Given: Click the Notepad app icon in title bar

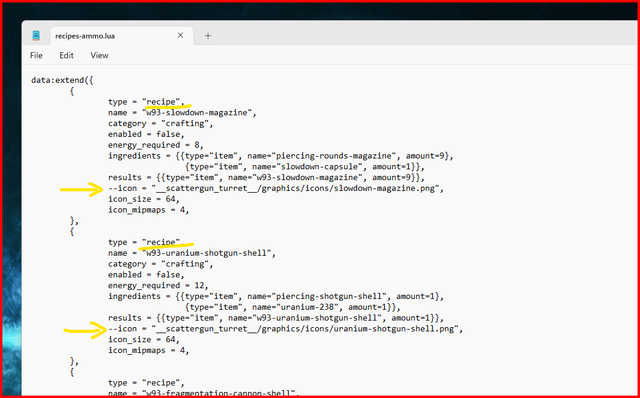Looking at the screenshot, I should click(x=36, y=36).
